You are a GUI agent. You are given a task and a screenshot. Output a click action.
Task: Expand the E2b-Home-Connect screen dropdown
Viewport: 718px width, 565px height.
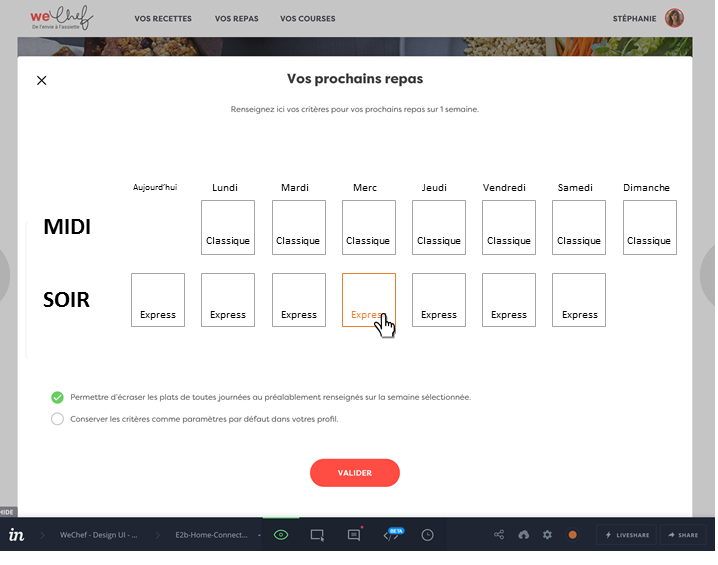pos(259,535)
